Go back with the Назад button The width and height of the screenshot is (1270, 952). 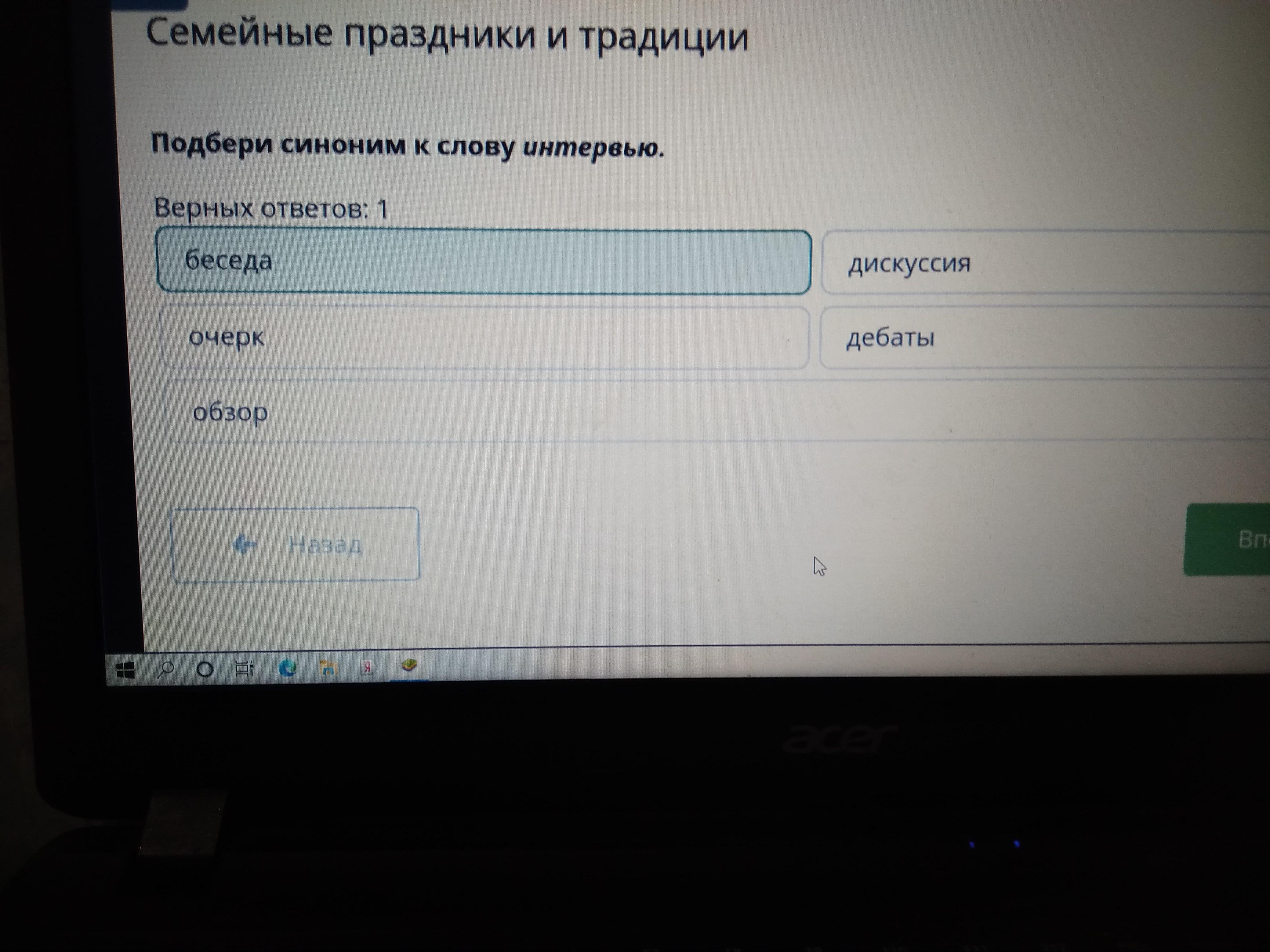295,545
